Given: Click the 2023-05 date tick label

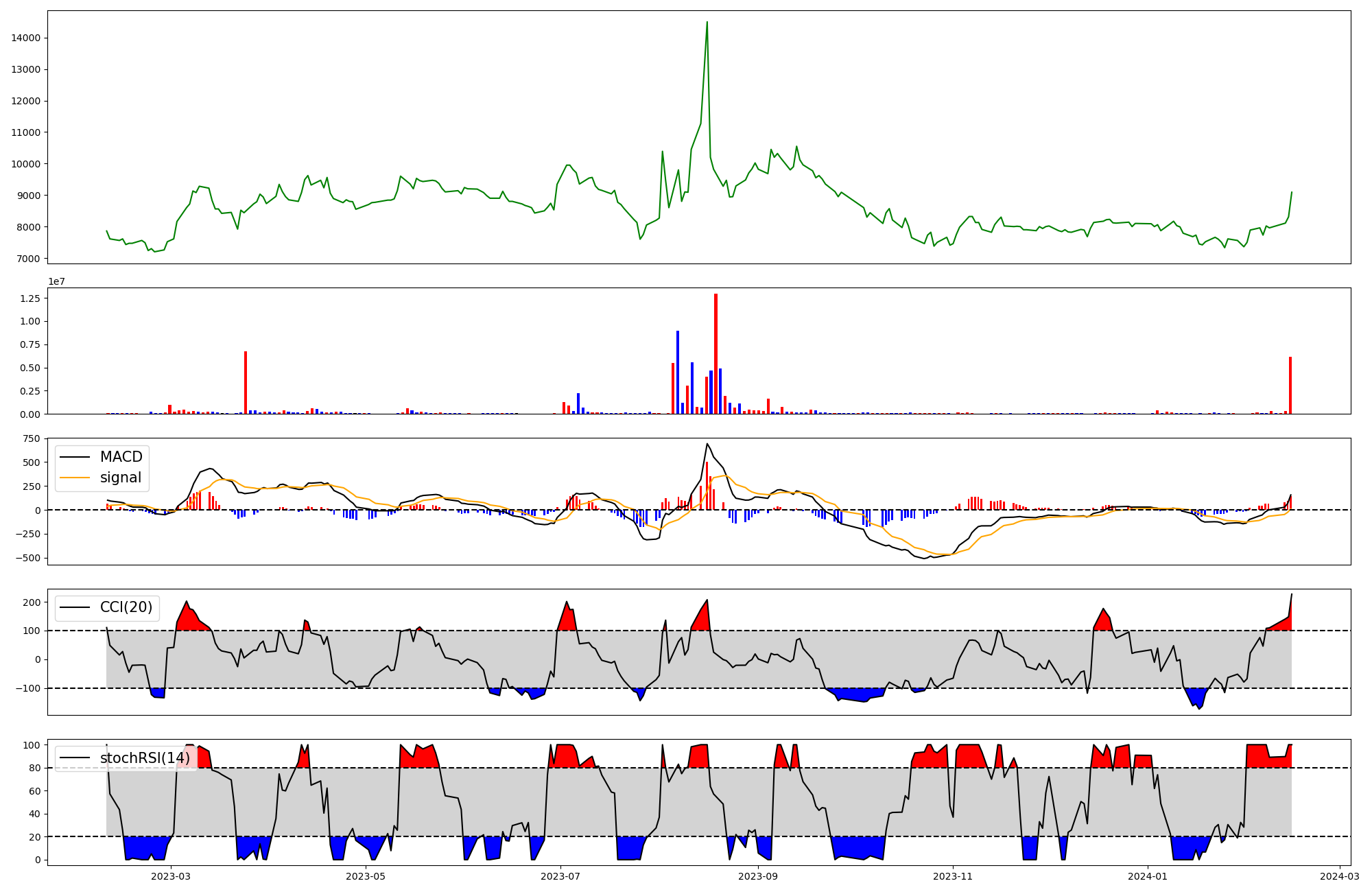Looking at the screenshot, I should tap(366, 876).
